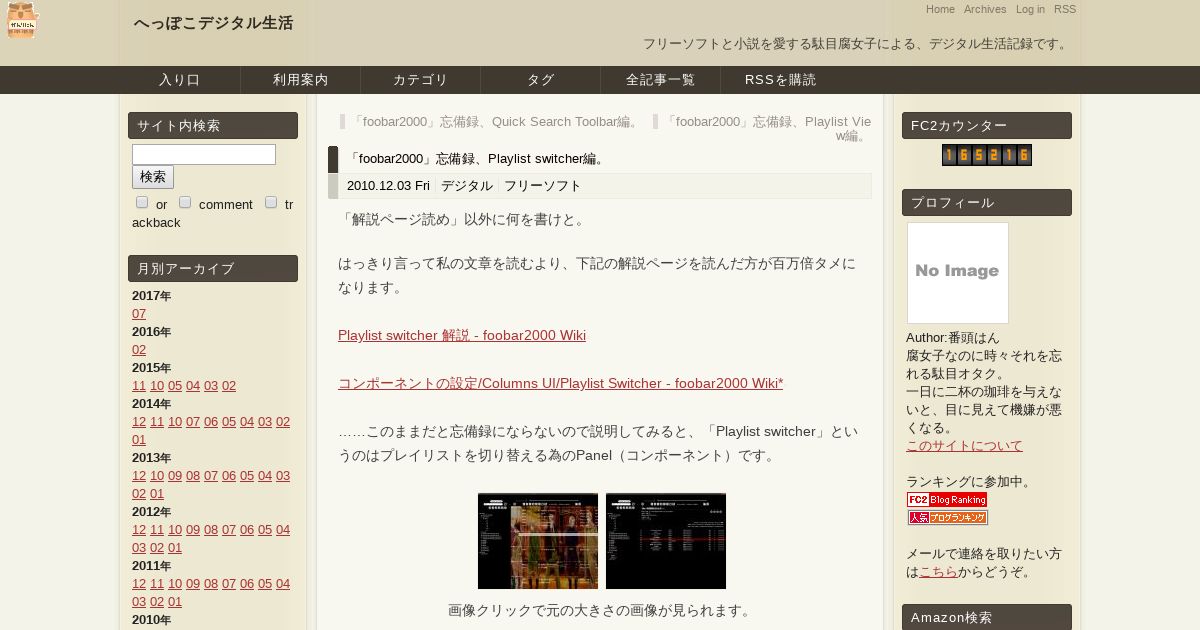Open the タグ navigation item

pos(540,80)
